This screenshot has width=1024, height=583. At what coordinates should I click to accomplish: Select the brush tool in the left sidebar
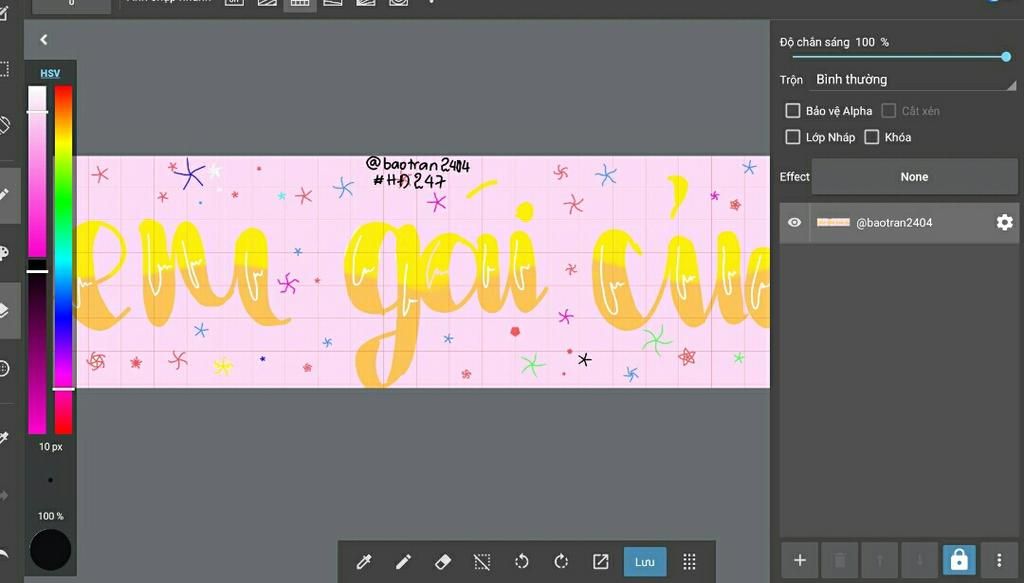pos(7,195)
